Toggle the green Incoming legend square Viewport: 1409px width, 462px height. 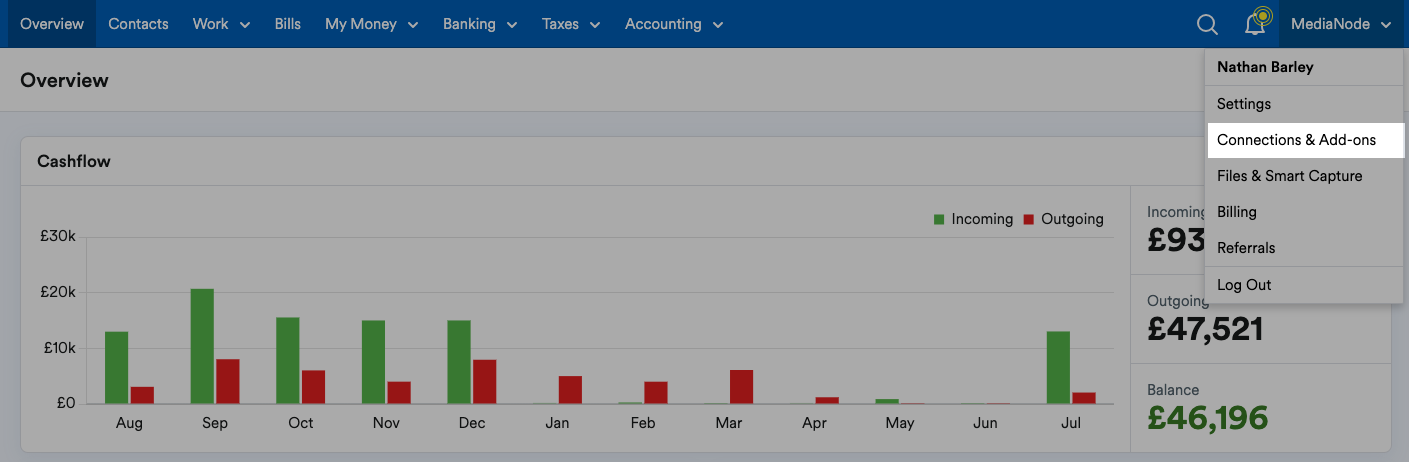939,219
